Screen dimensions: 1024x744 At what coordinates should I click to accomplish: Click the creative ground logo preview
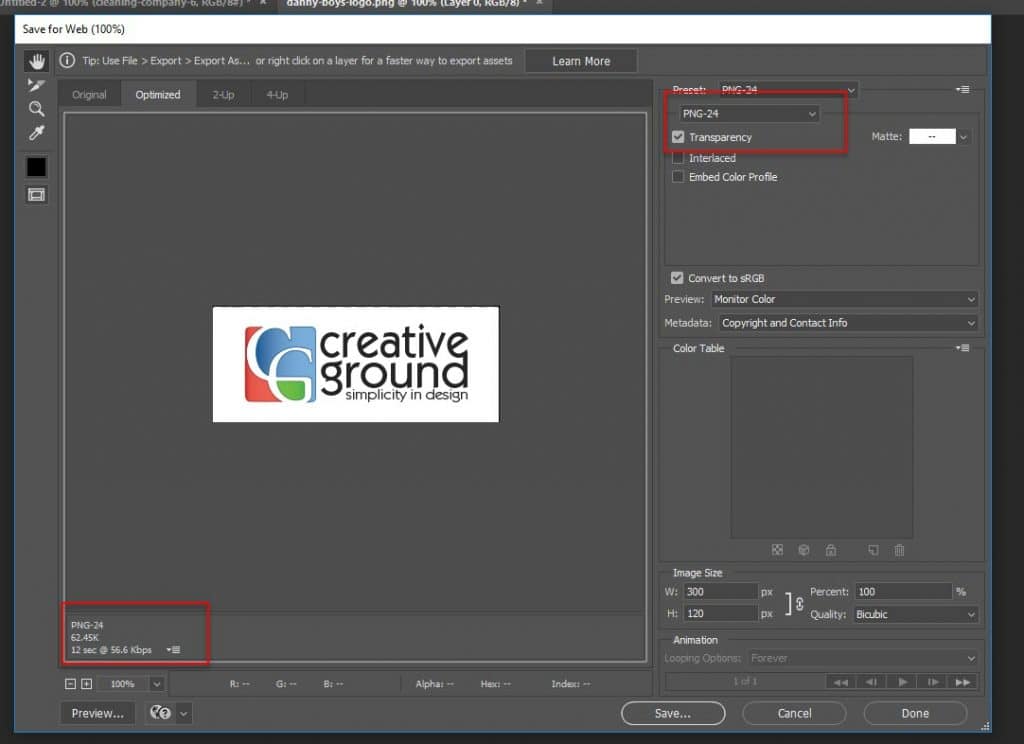356,364
